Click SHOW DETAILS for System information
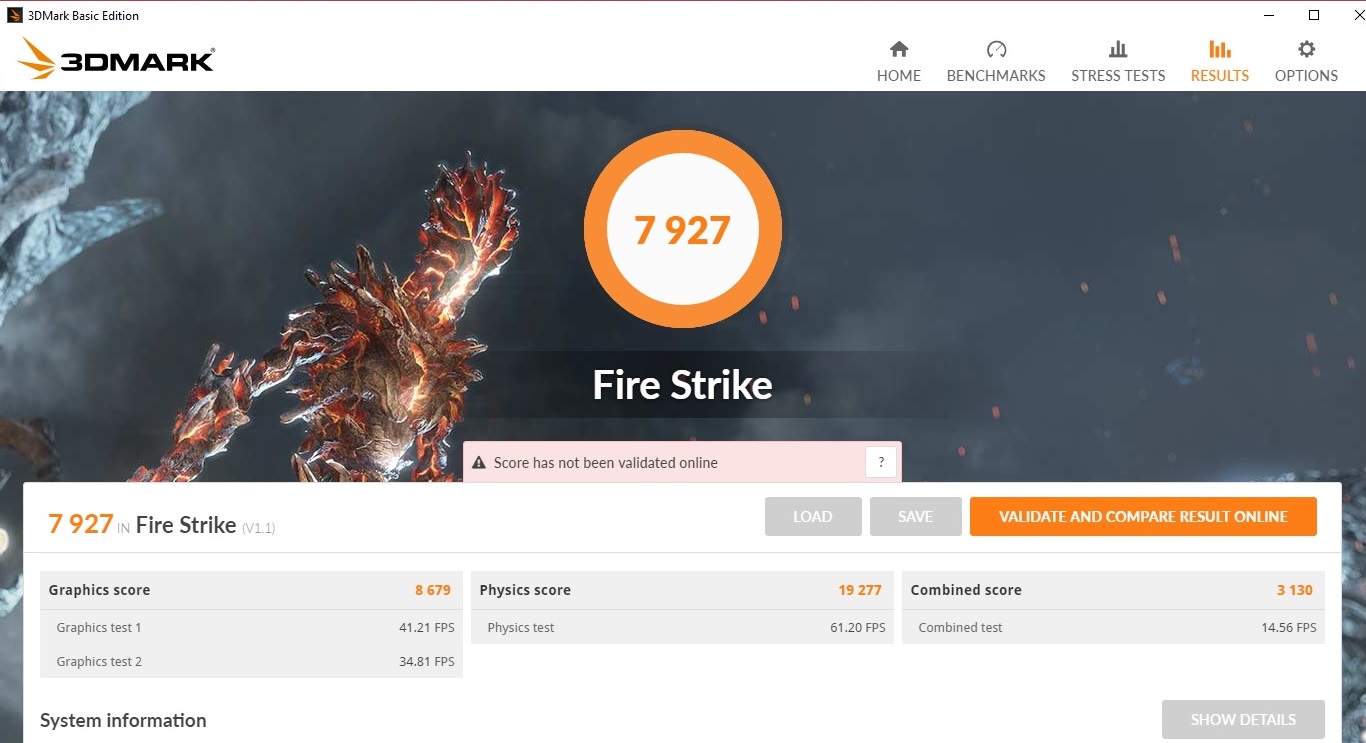This screenshot has width=1366, height=743. 1243,720
